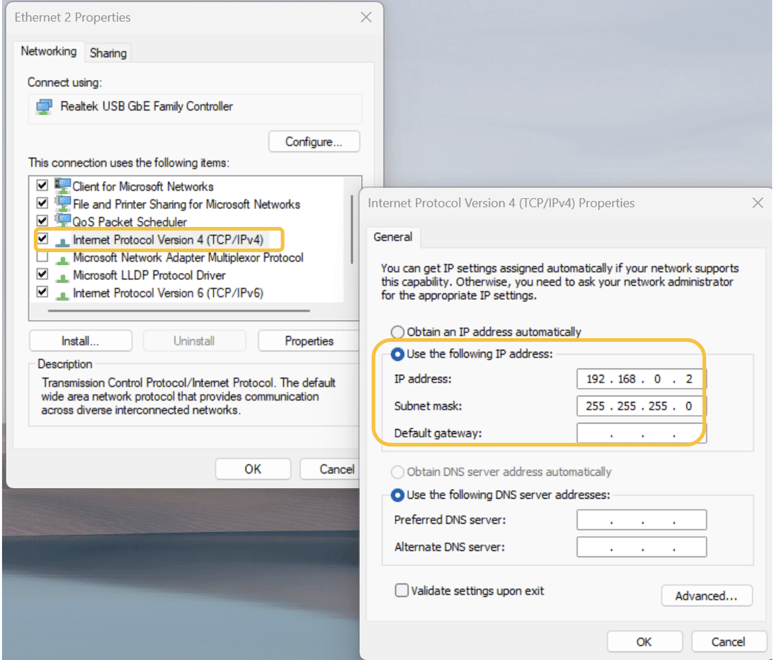The image size is (775, 660).
Task: Click the Alternate DNS server field
Action: pos(642,547)
